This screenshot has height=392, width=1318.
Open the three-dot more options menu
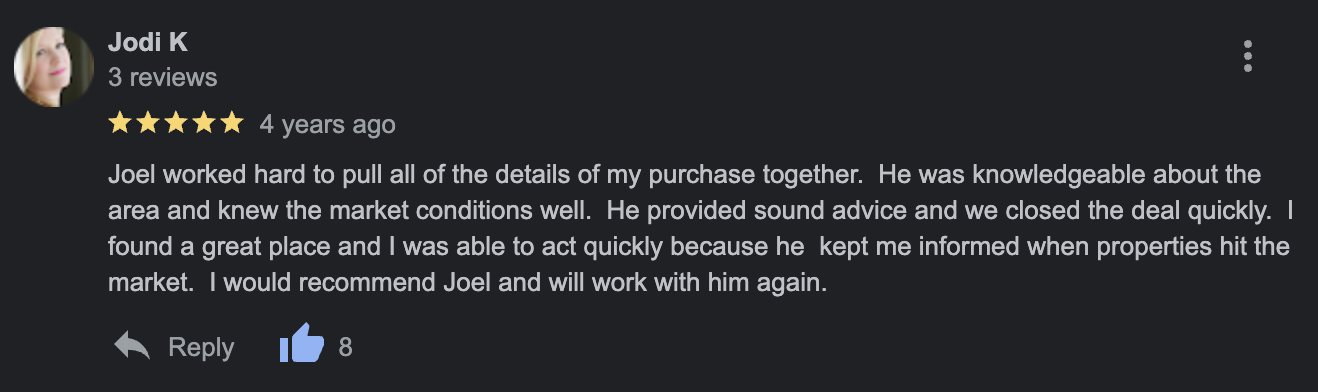click(x=1247, y=56)
